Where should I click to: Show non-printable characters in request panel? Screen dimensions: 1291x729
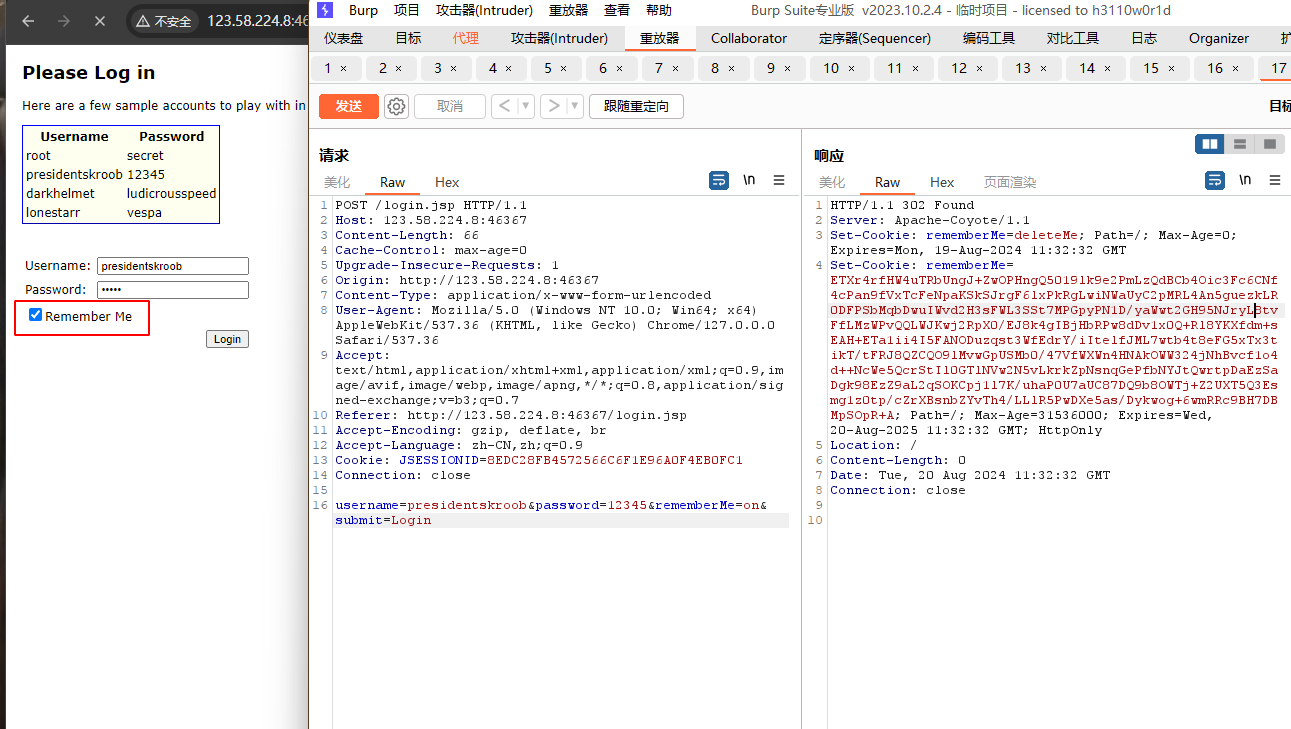[749, 181]
